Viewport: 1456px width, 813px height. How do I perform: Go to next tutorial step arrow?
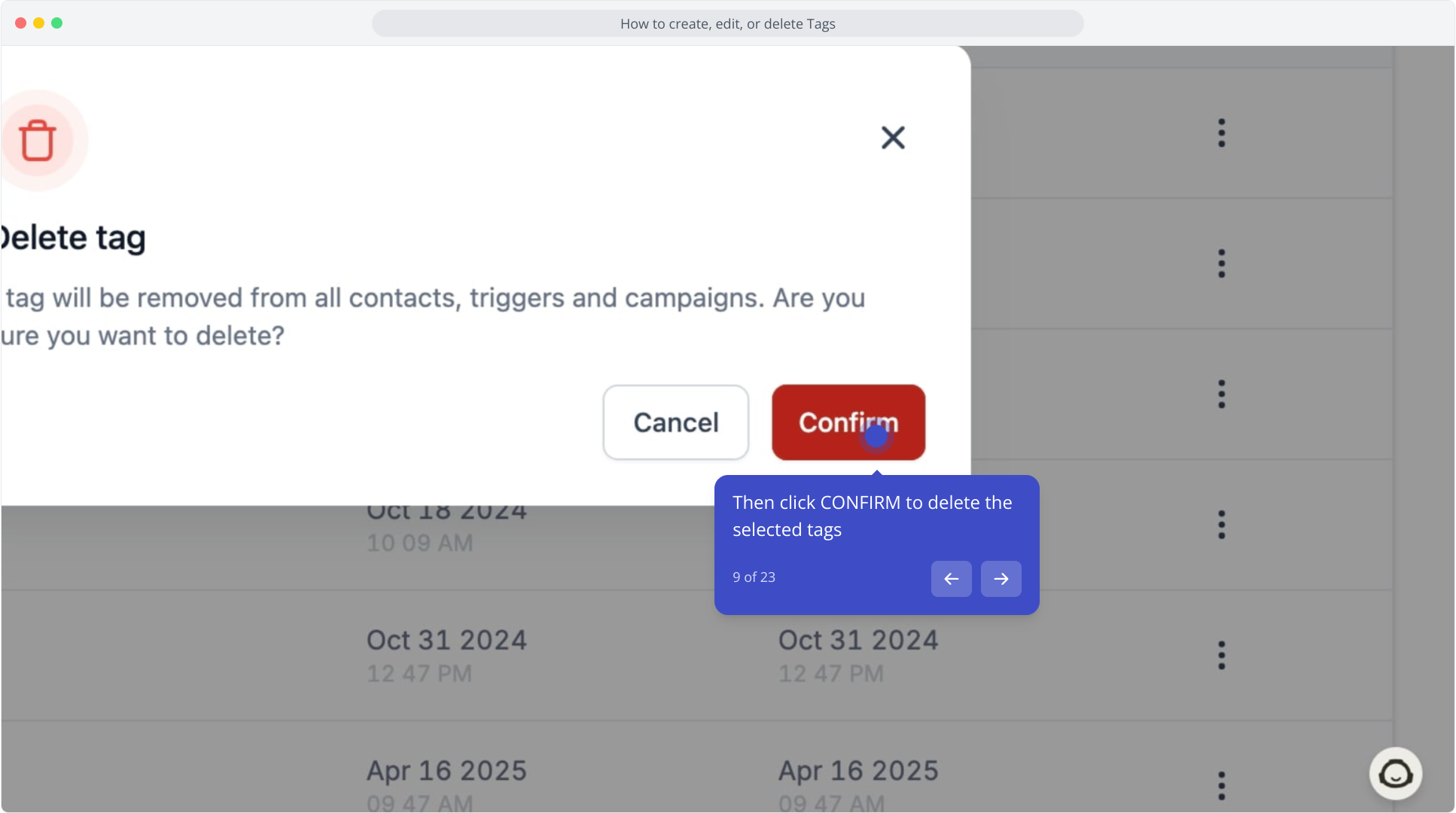click(1001, 579)
